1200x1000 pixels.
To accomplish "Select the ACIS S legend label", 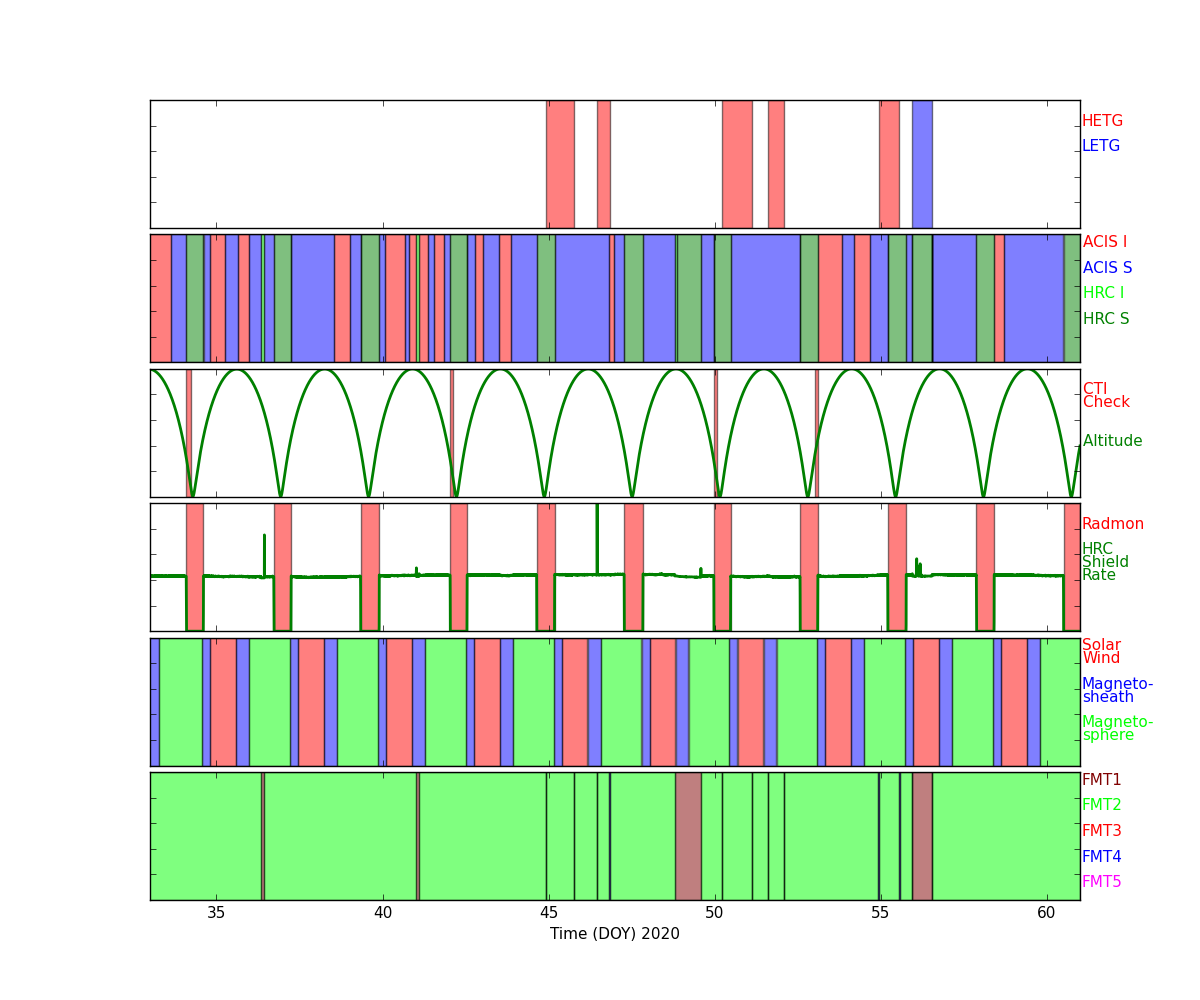I will click(1106, 268).
